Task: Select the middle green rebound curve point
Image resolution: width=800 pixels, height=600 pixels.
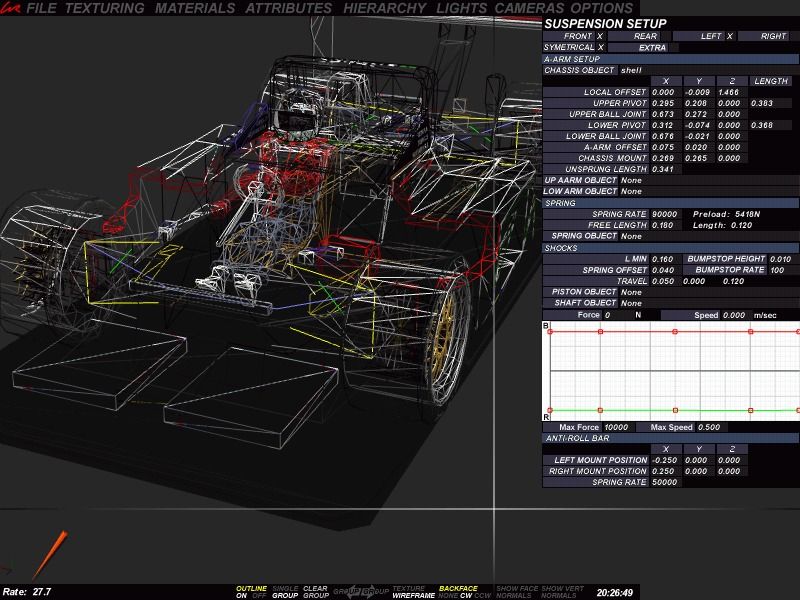Action: tap(676, 409)
